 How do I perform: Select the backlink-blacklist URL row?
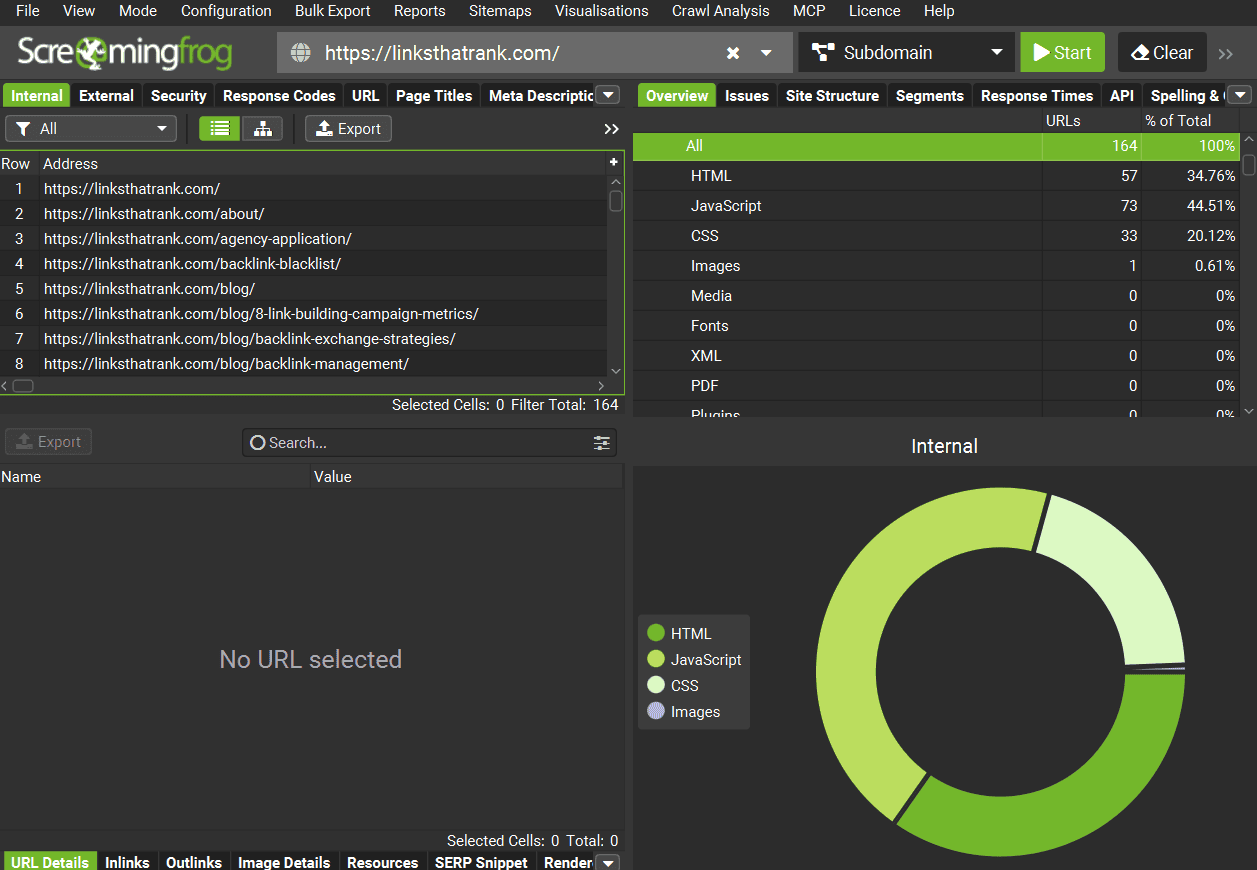click(303, 264)
